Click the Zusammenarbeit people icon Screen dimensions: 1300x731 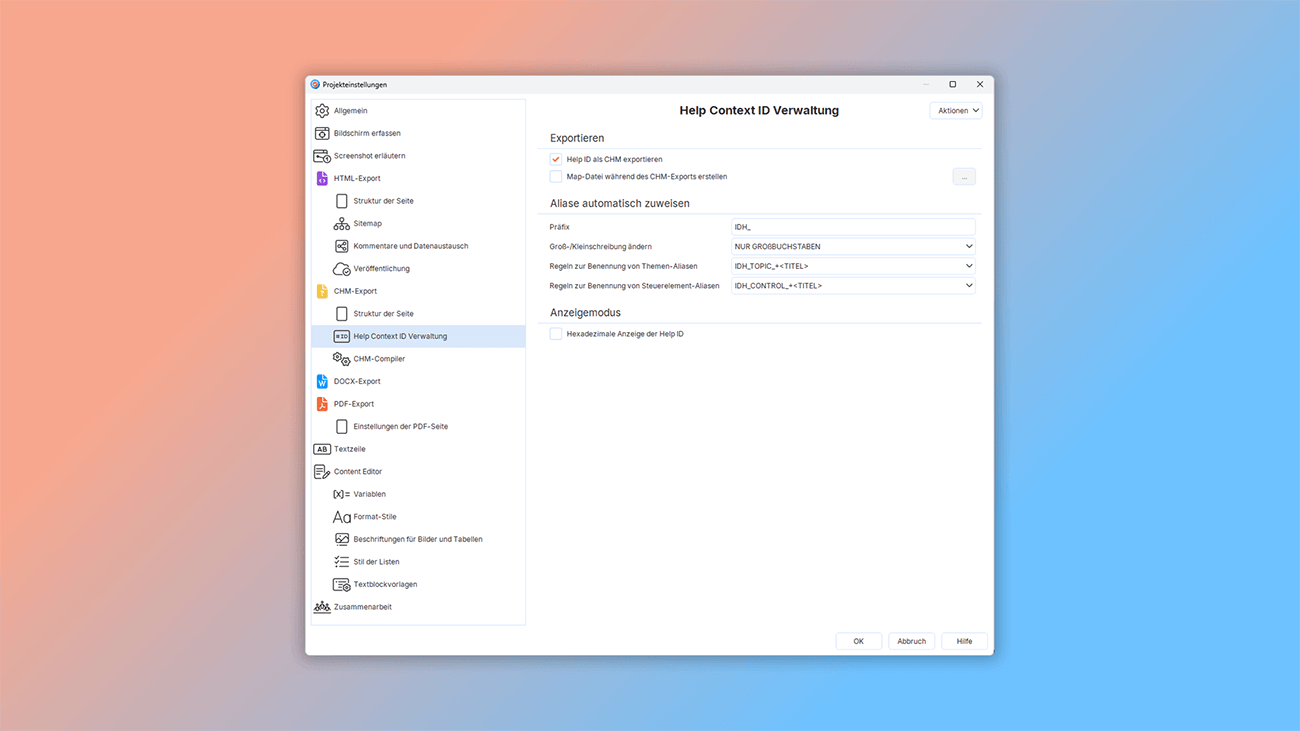click(x=322, y=607)
